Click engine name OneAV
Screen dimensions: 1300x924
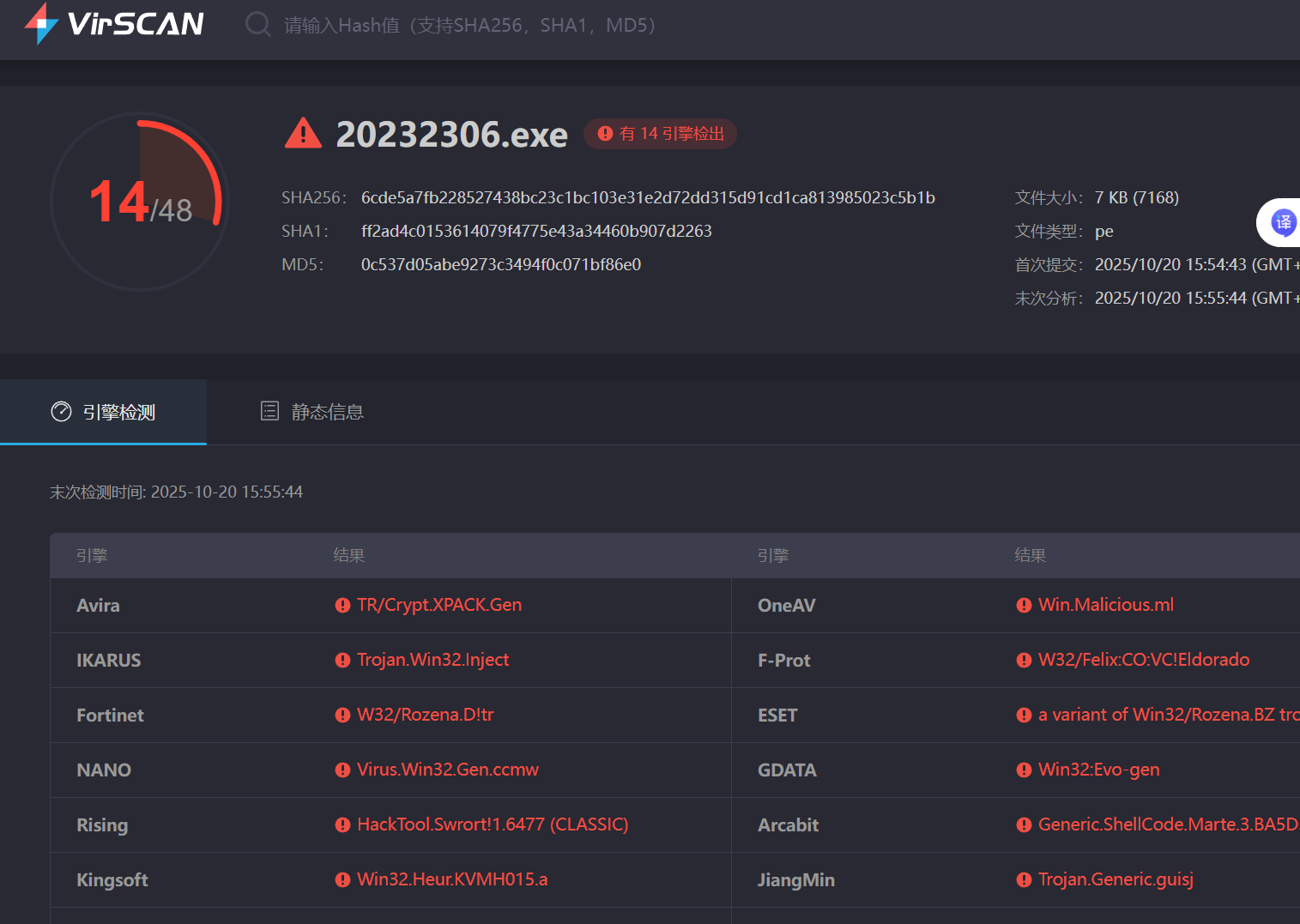[x=787, y=606]
